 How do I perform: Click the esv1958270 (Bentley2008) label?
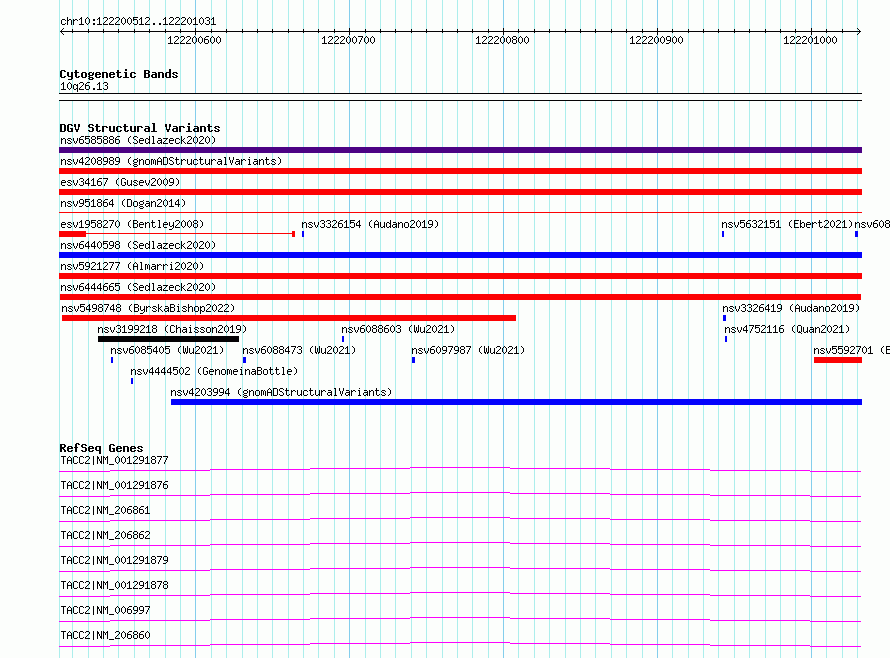132,224
